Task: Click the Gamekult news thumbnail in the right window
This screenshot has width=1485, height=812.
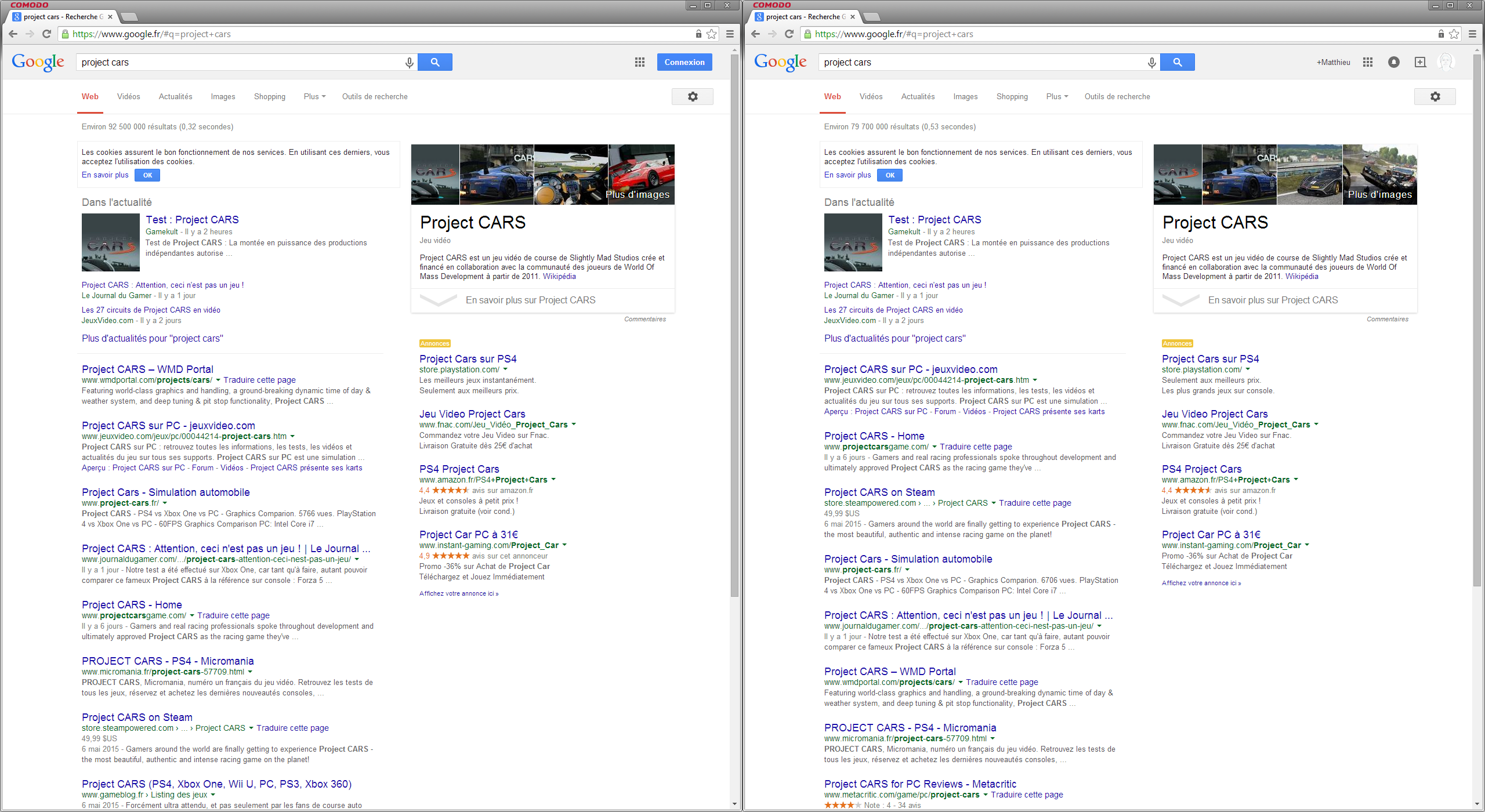Action: click(853, 242)
